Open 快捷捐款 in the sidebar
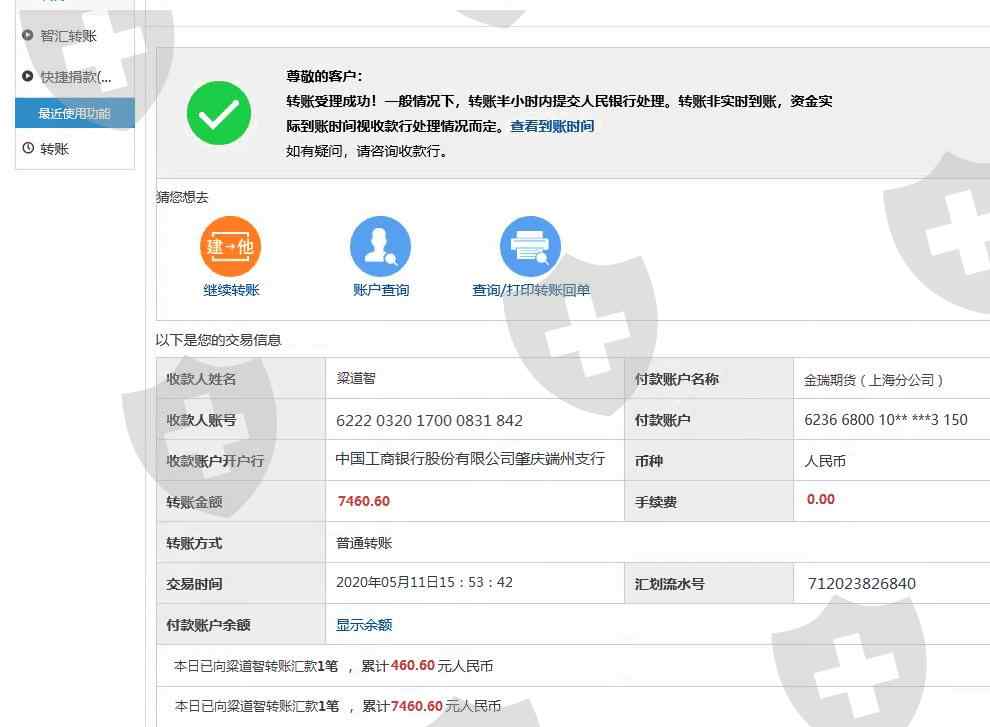 76,77
